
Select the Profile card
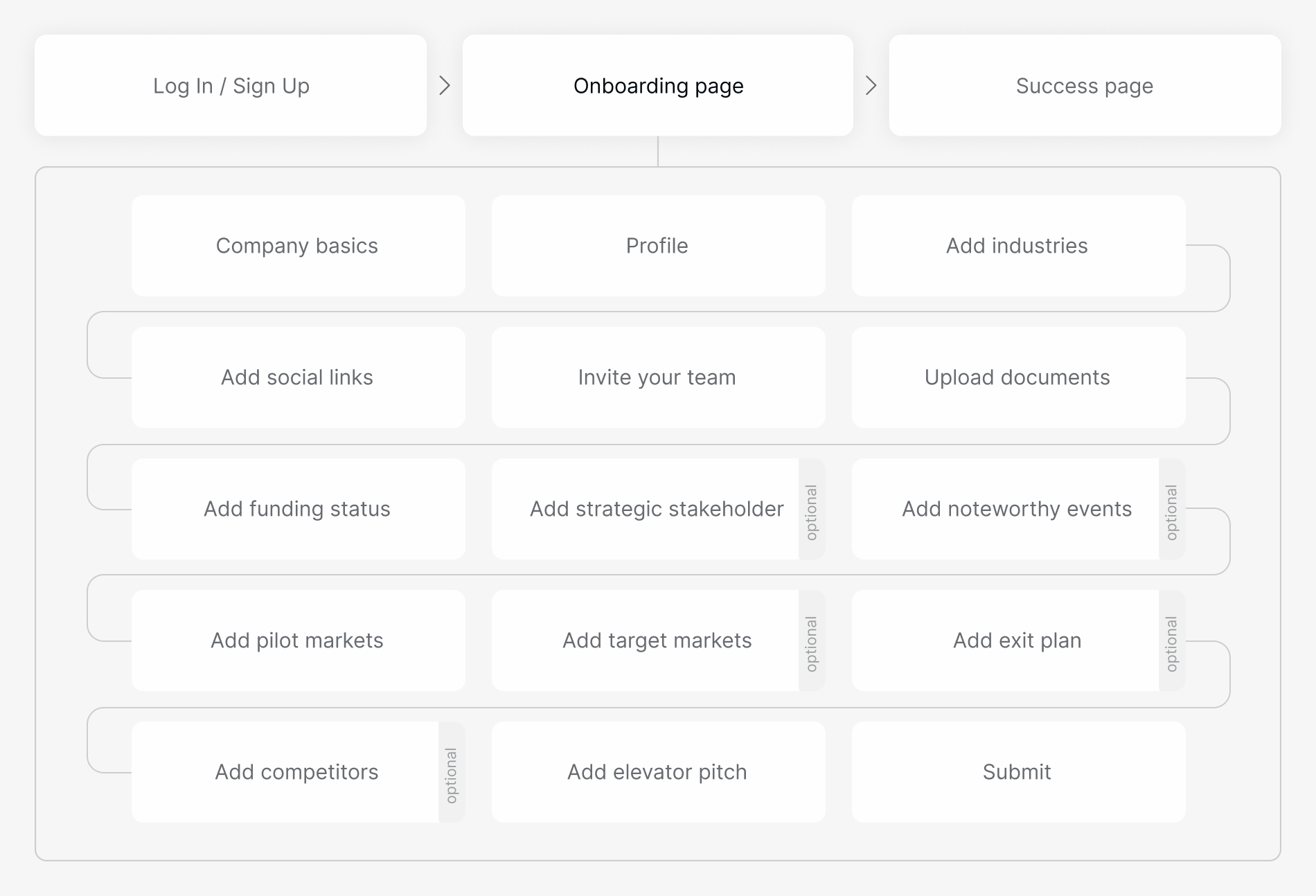[658, 246]
